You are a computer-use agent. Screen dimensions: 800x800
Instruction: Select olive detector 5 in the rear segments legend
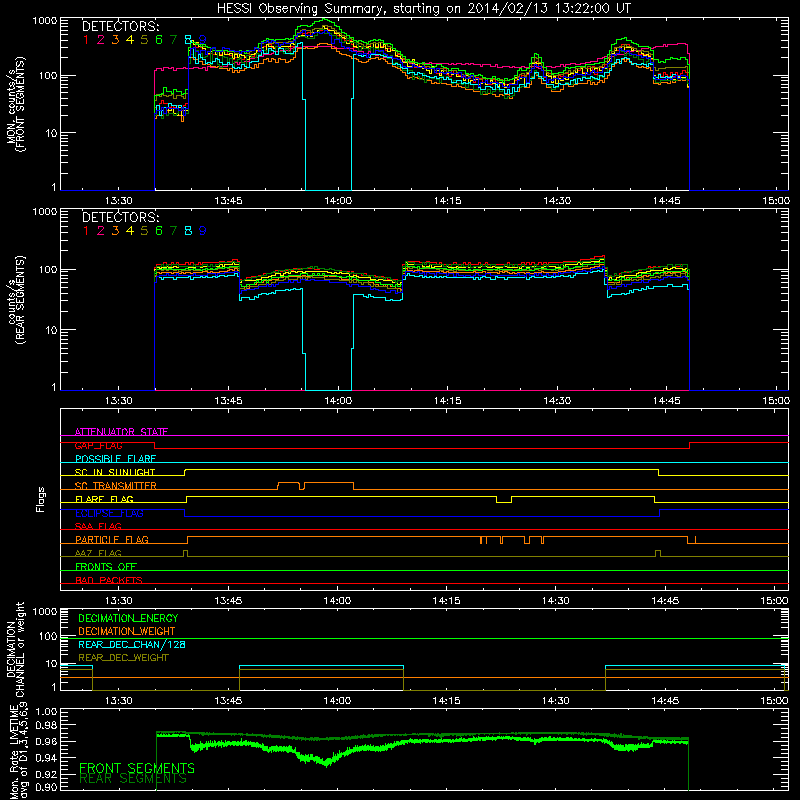(144, 231)
